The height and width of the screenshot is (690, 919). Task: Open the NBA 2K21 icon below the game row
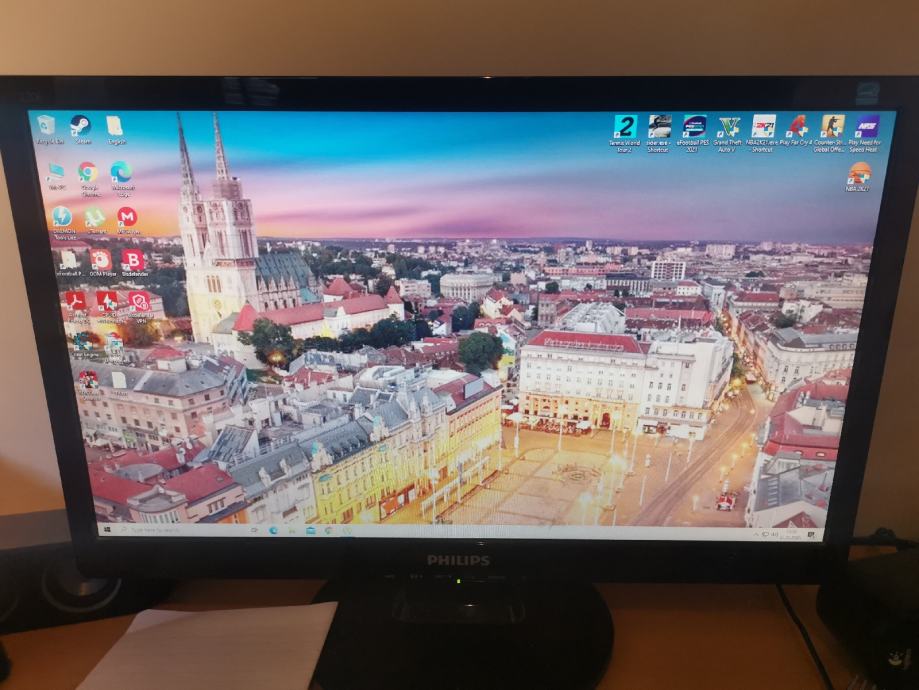(x=859, y=175)
